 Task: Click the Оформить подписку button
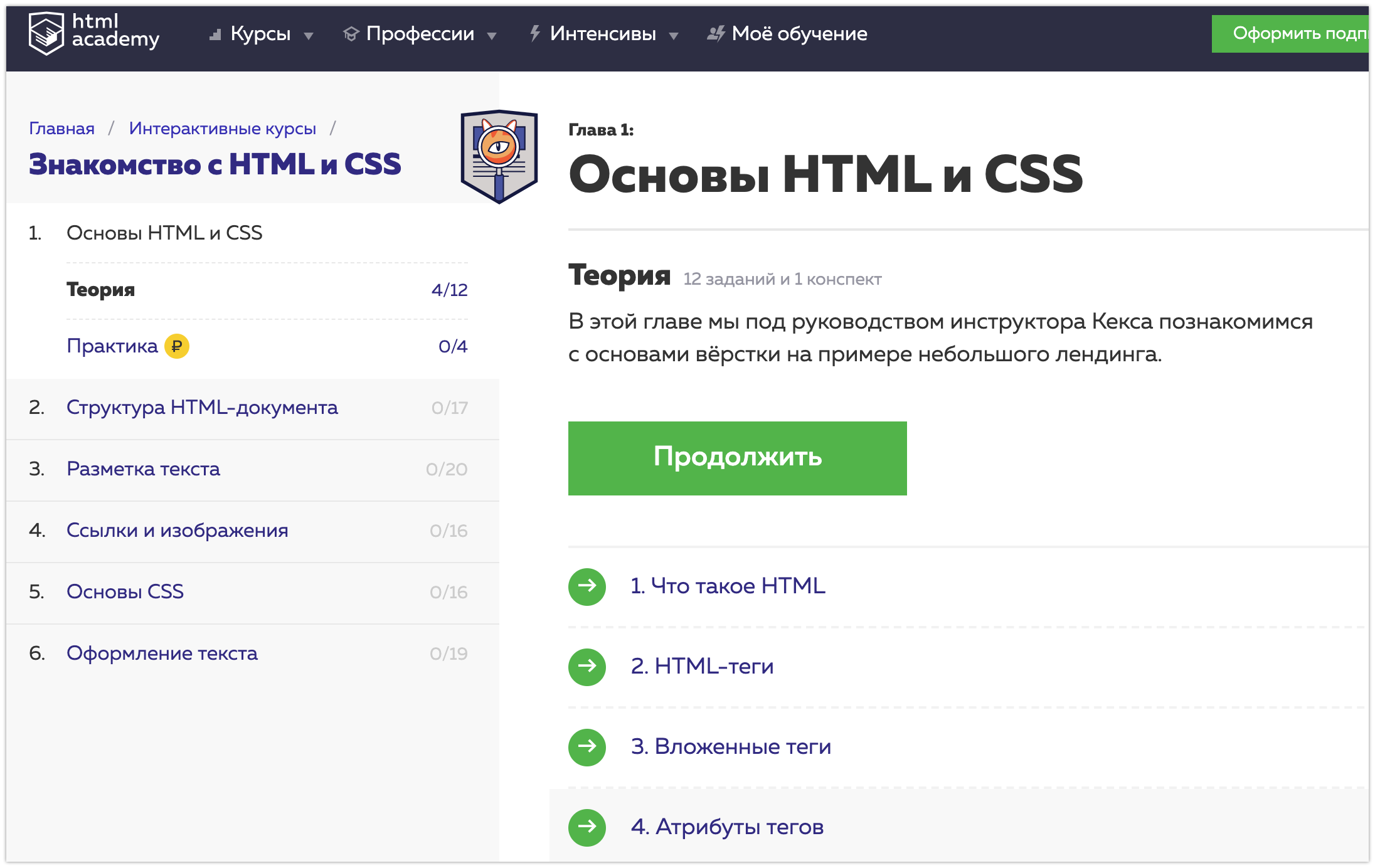[1290, 33]
